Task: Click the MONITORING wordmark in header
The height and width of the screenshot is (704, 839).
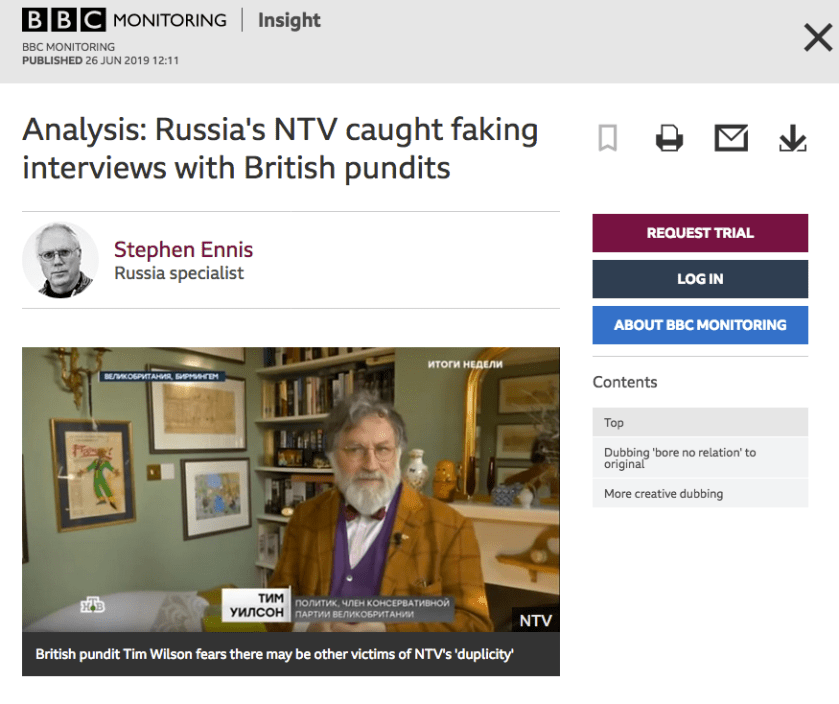Action: pyautogui.click(x=170, y=20)
